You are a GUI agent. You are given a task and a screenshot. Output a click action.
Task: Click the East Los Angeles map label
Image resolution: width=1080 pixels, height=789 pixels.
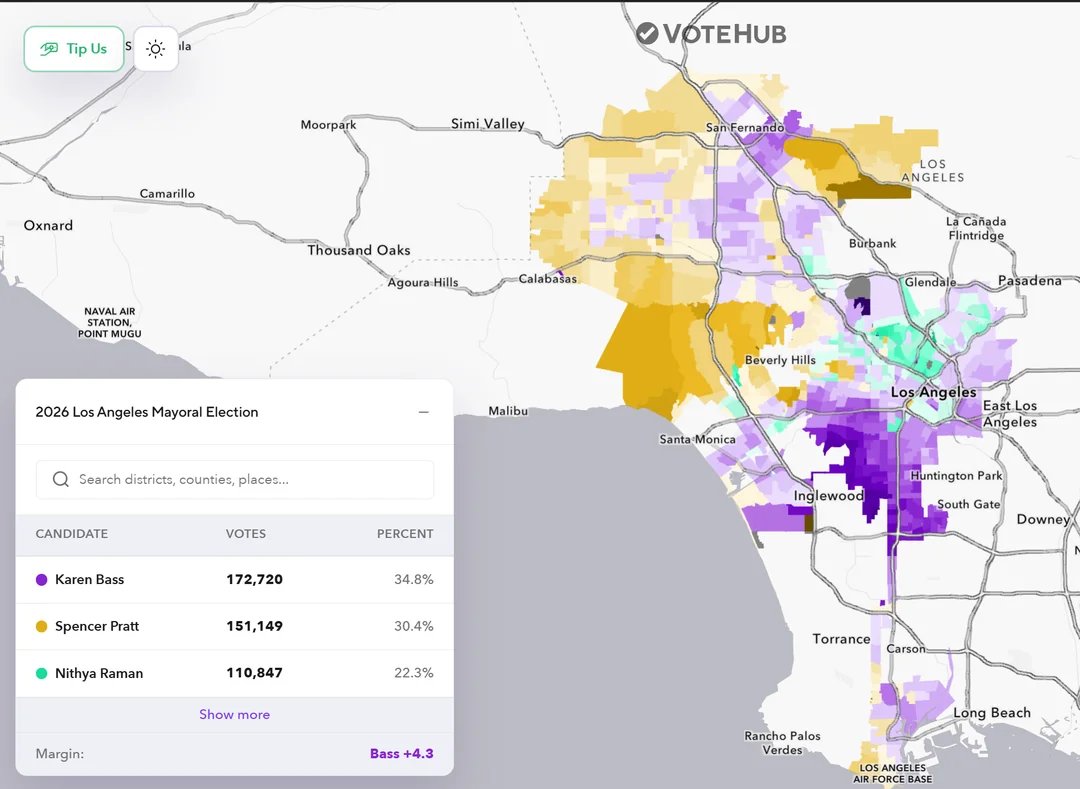1010,414
